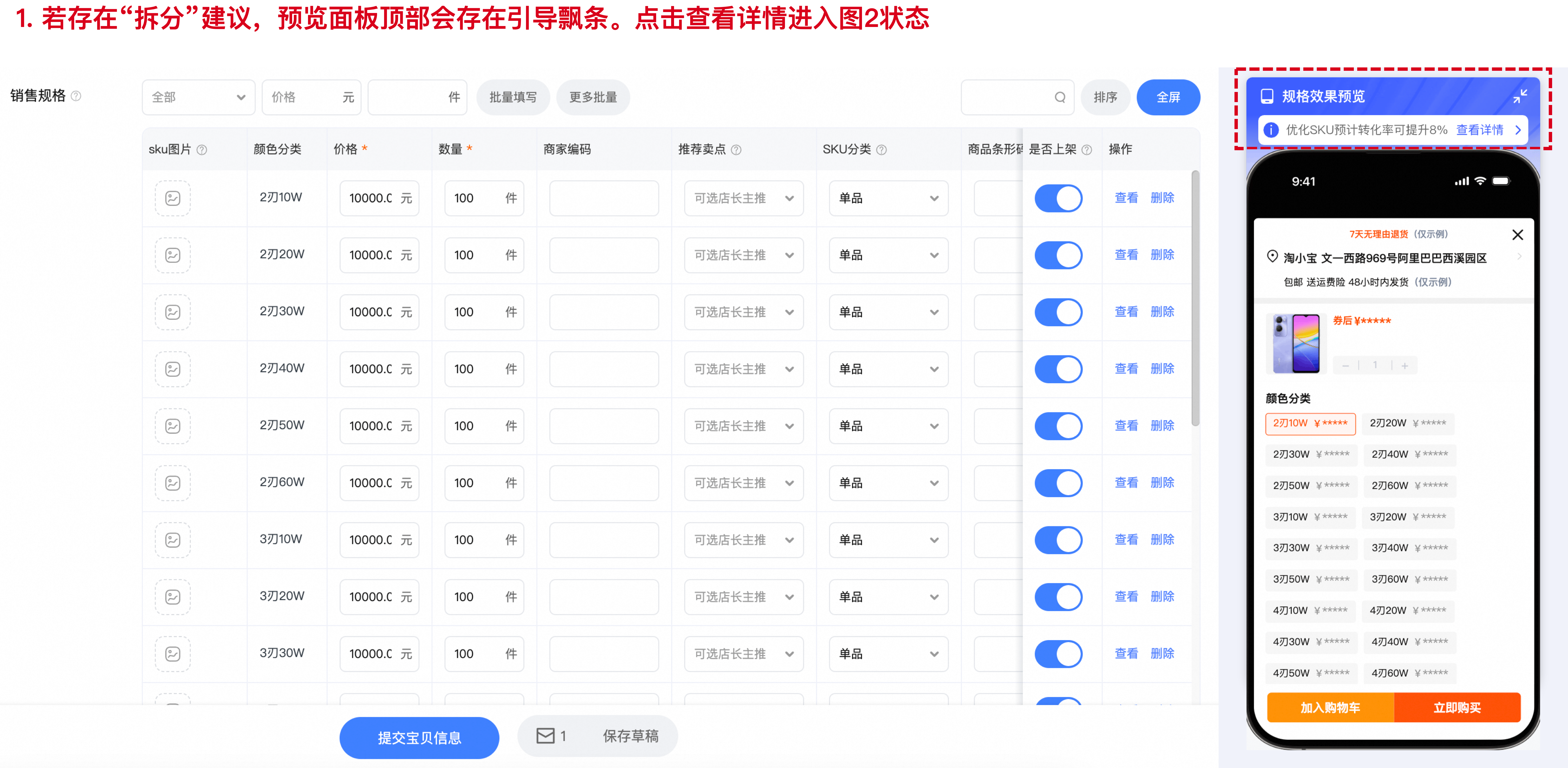Click 查看 link for 3刃10W row
This screenshot has width=1568, height=768.
tap(1126, 540)
